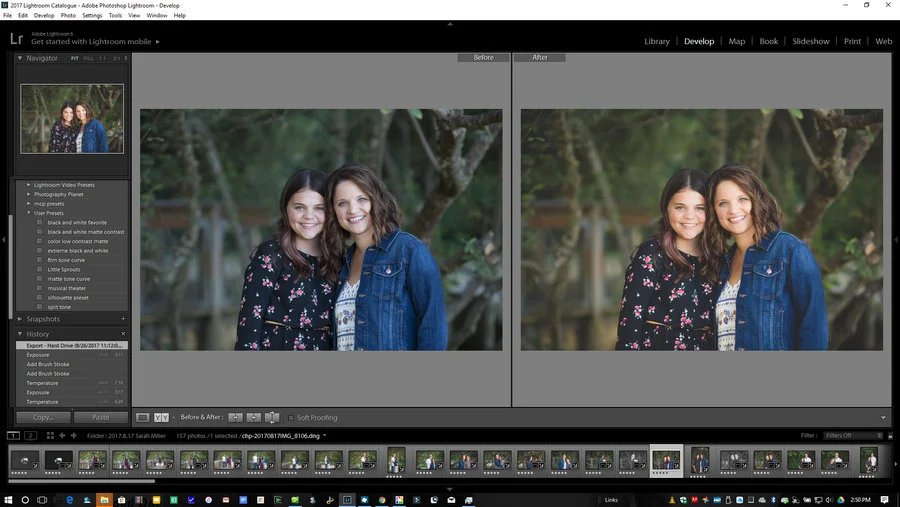Go forward with the filmstrip right arrow

coord(73,436)
